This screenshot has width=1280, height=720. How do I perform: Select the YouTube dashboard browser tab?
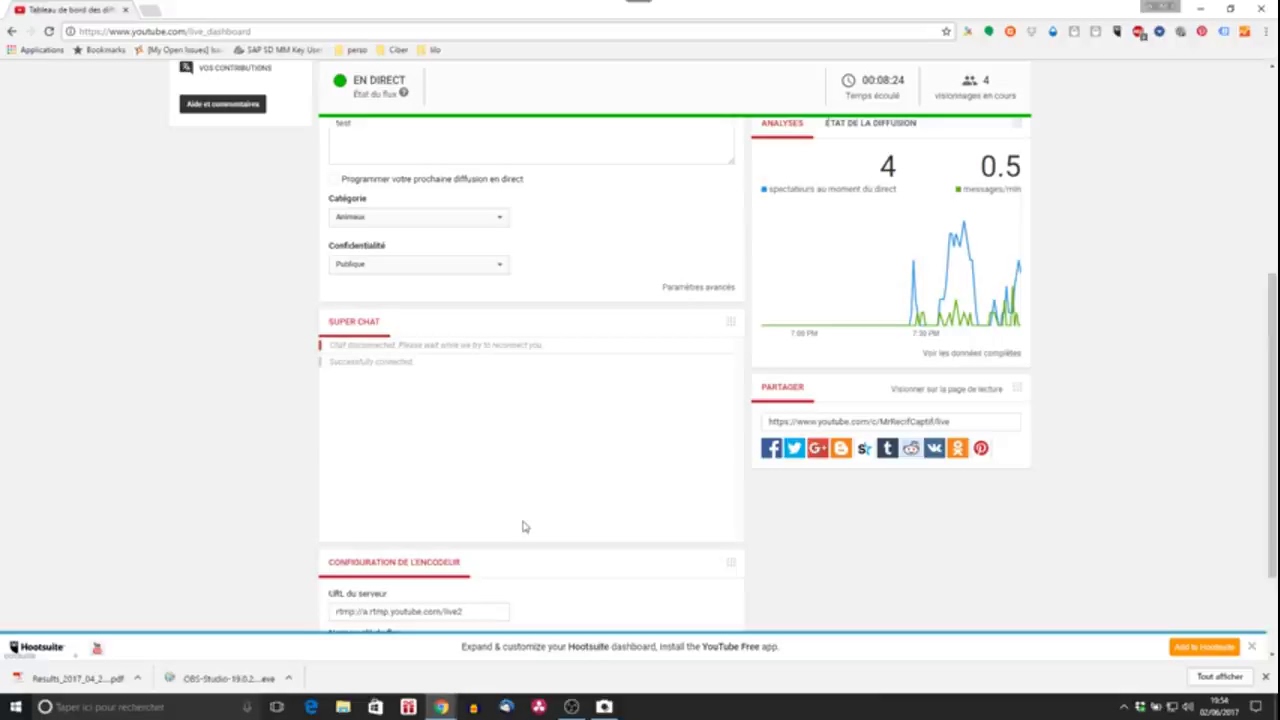[70, 10]
